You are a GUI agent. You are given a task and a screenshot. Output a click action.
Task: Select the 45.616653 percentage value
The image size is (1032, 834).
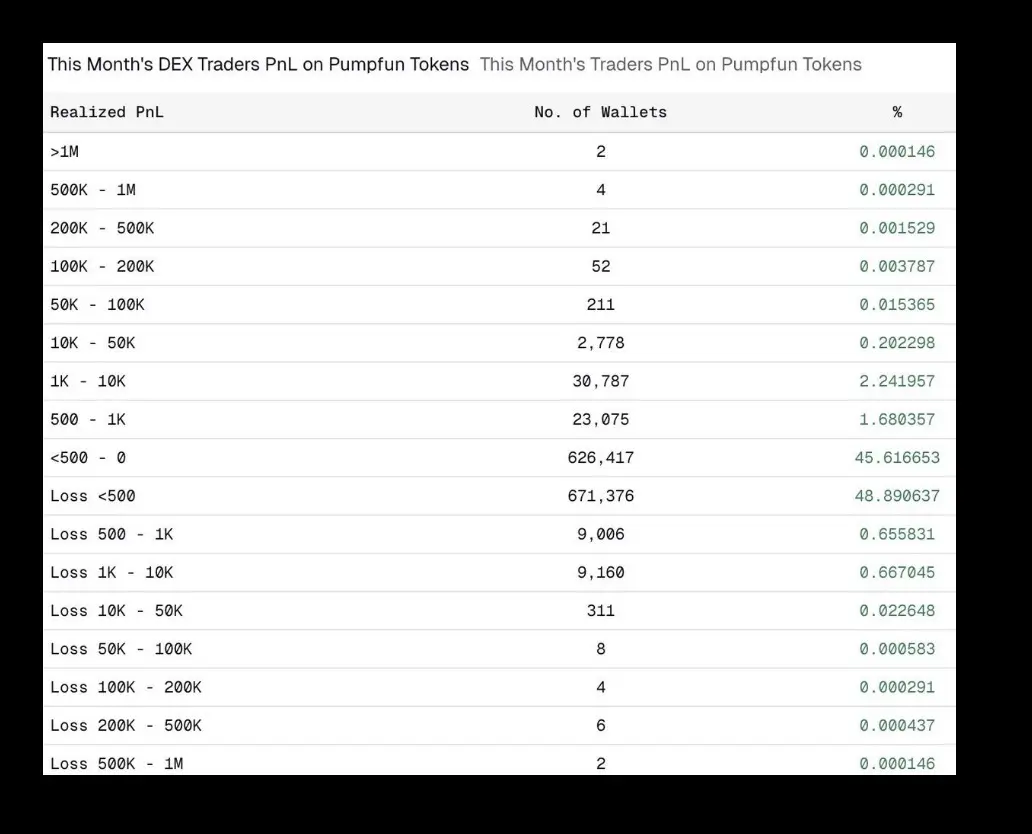click(x=897, y=458)
